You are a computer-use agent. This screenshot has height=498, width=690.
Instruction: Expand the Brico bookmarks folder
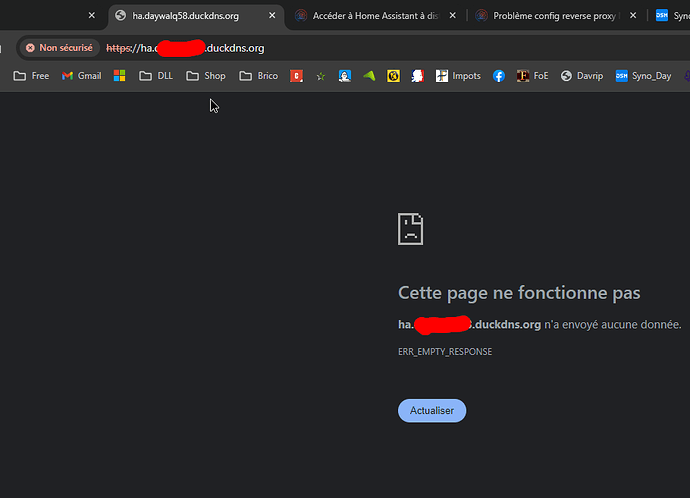tap(259, 76)
